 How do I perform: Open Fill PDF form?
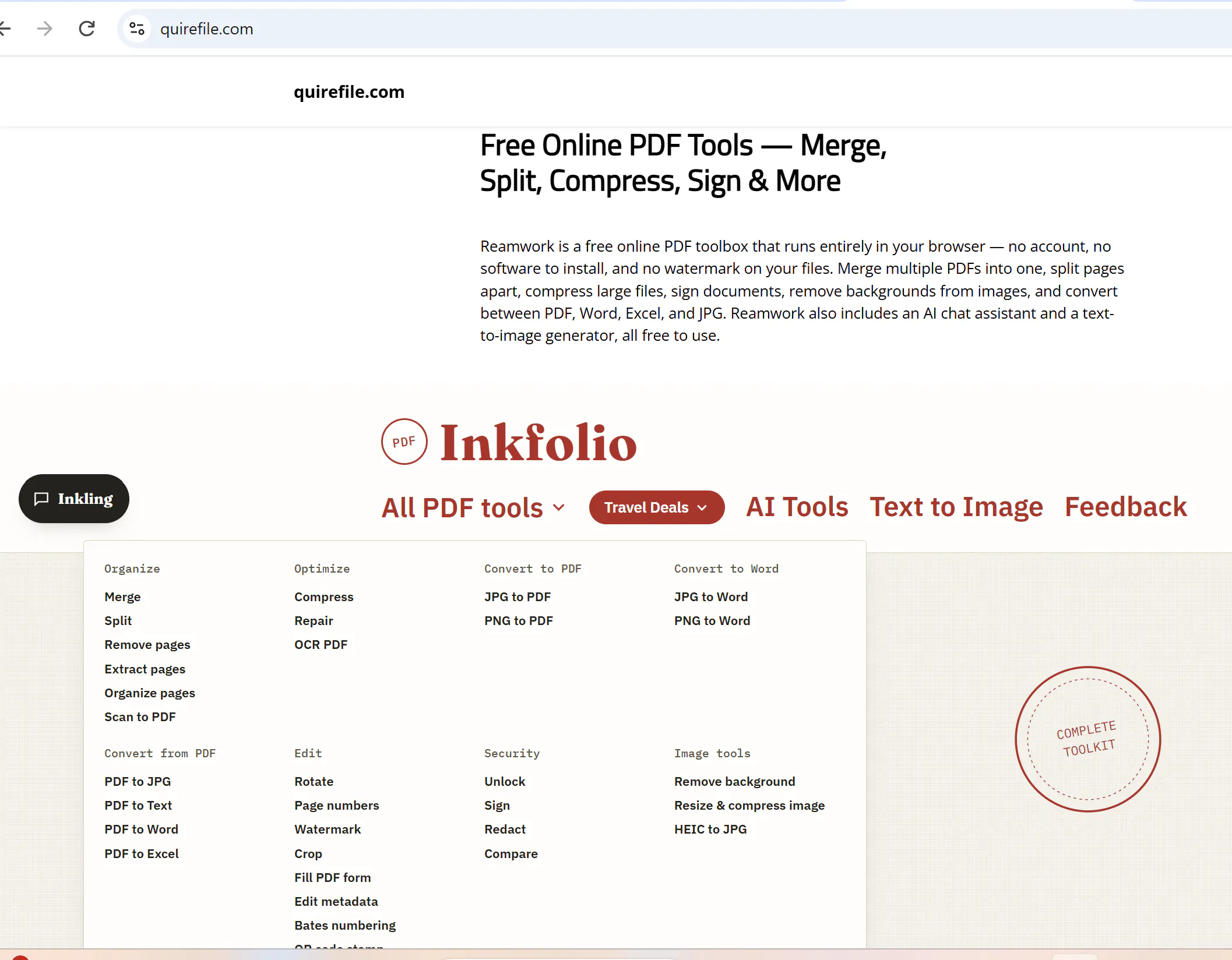[x=333, y=877]
